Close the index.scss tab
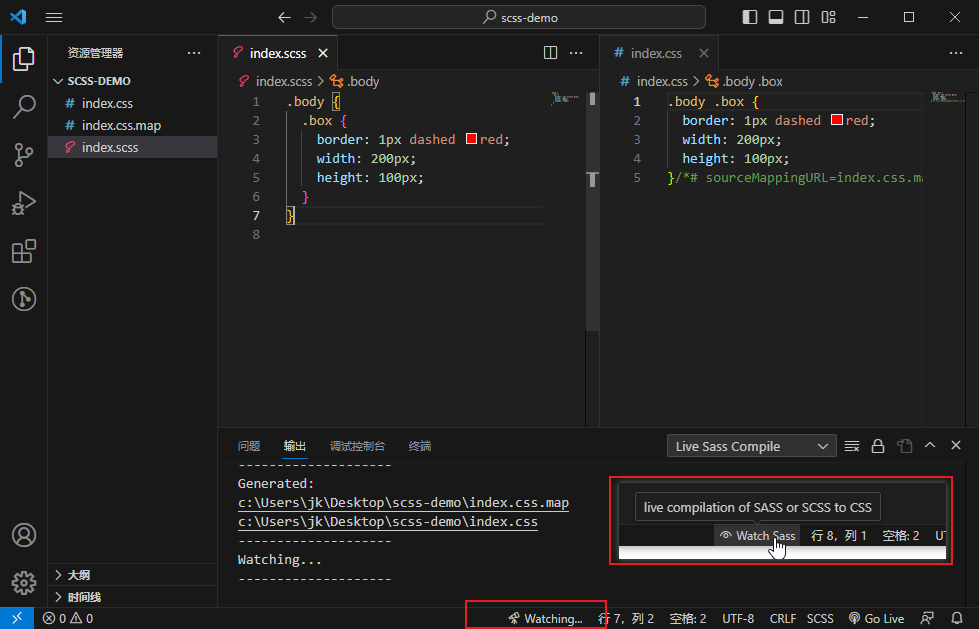The image size is (979, 629). pos(323,53)
